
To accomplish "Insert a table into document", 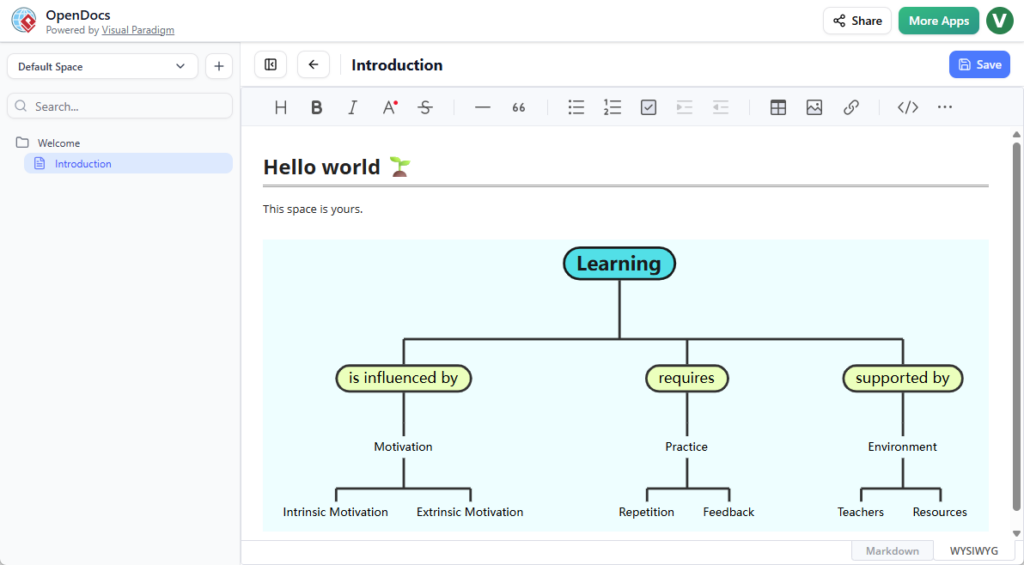I will (x=778, y=108).
